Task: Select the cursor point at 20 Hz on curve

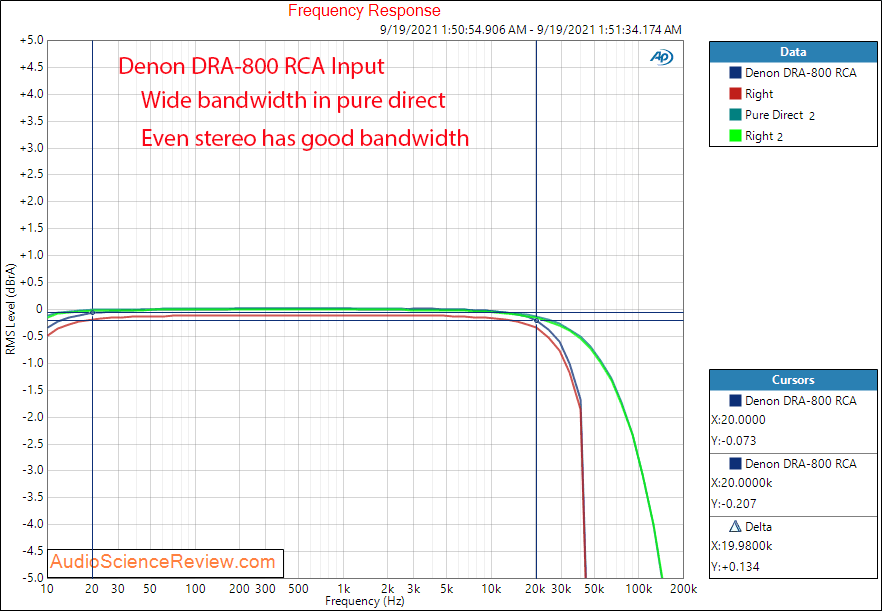Action: coord(92,312)
